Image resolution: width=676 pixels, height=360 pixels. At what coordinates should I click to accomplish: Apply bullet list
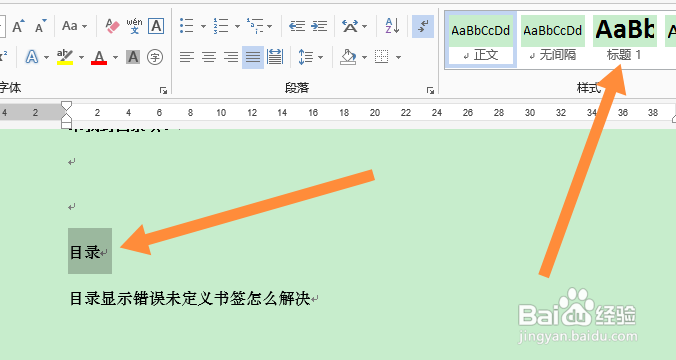[x=186, y=26]
